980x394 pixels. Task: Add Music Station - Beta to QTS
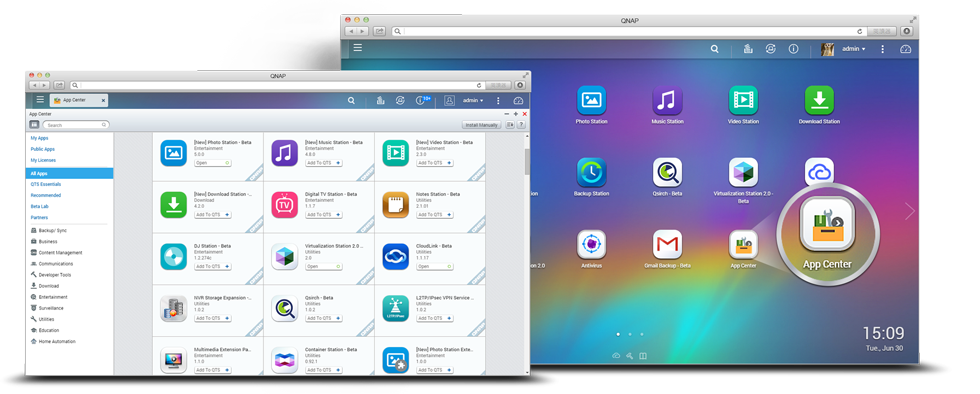[x=324, y=163]
